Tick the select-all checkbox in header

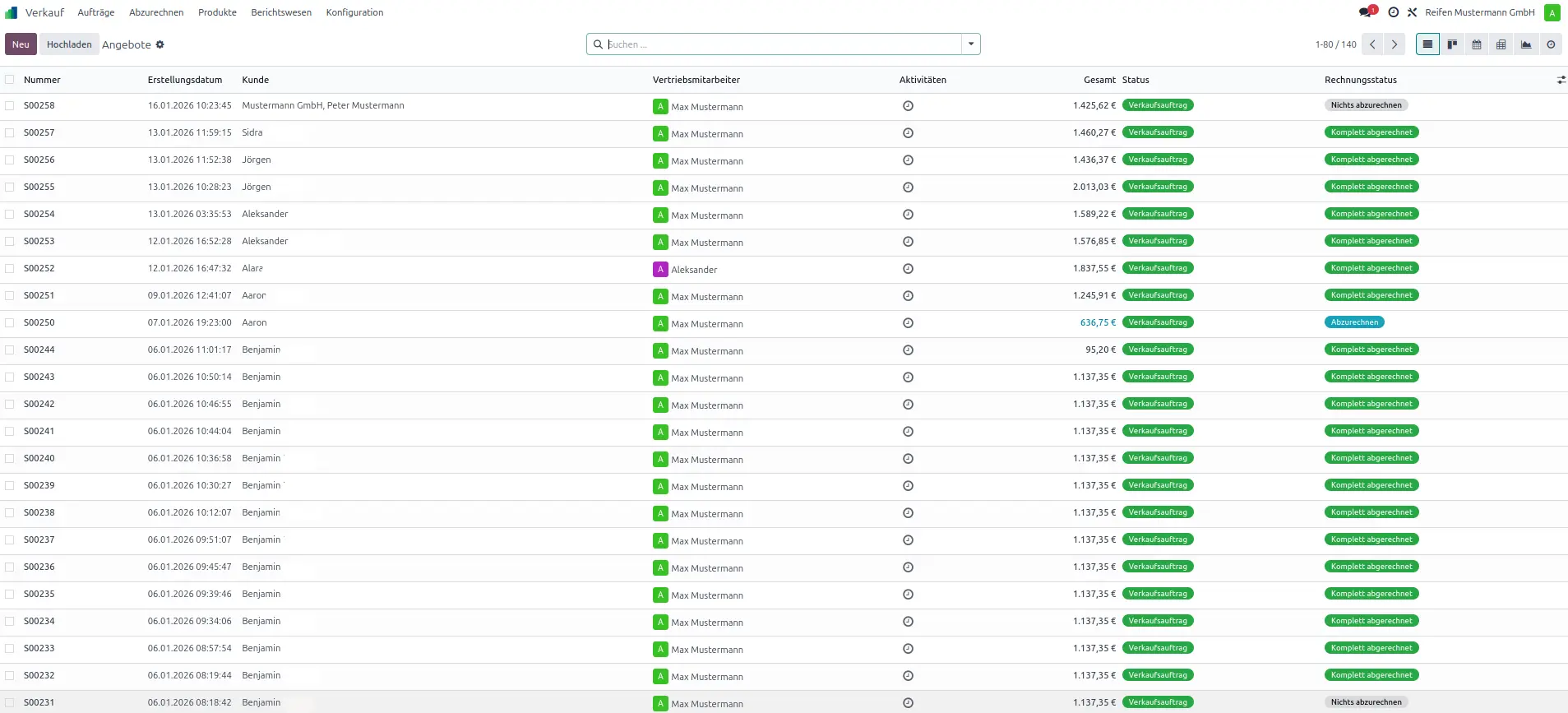pos(10,80)
